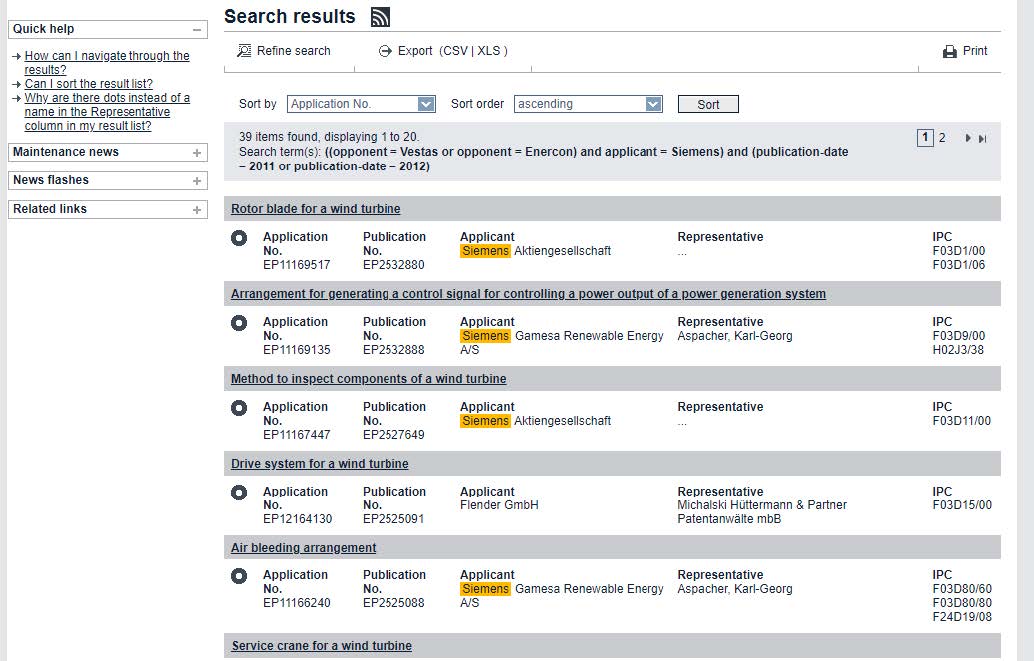The width and height of the screenshot is (1034, 661).
Task: Open 'Drive system for a wind turbine' result
Action: pos(319,464)
